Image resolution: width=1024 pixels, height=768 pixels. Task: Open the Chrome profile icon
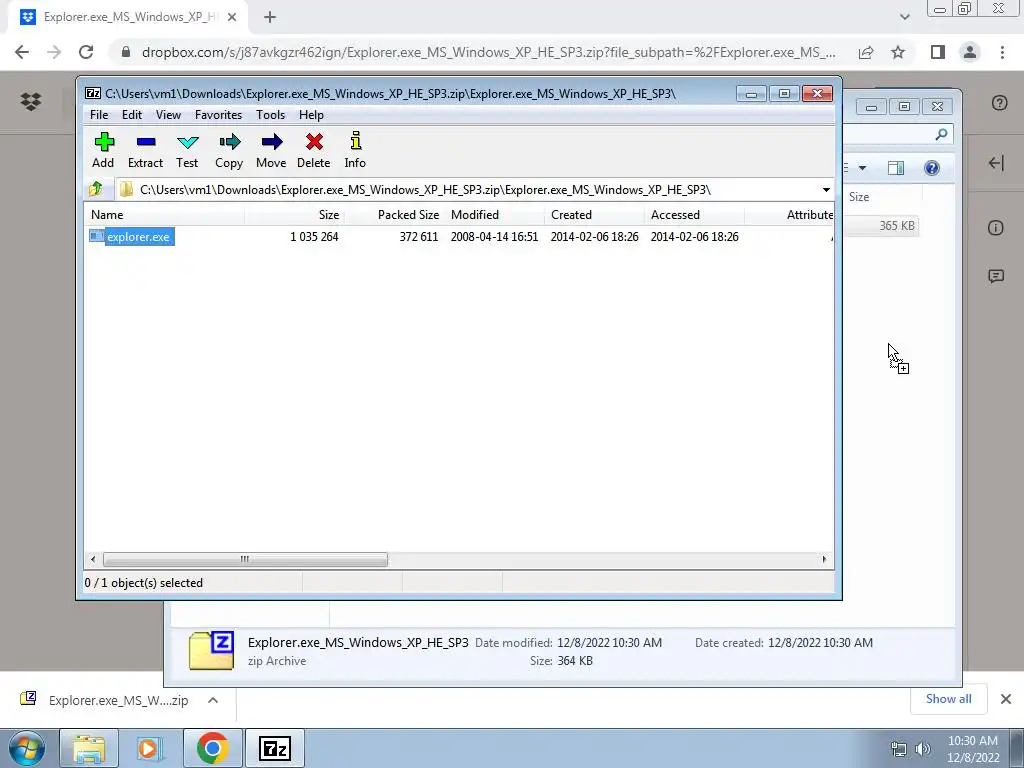(x=970, y=52)
